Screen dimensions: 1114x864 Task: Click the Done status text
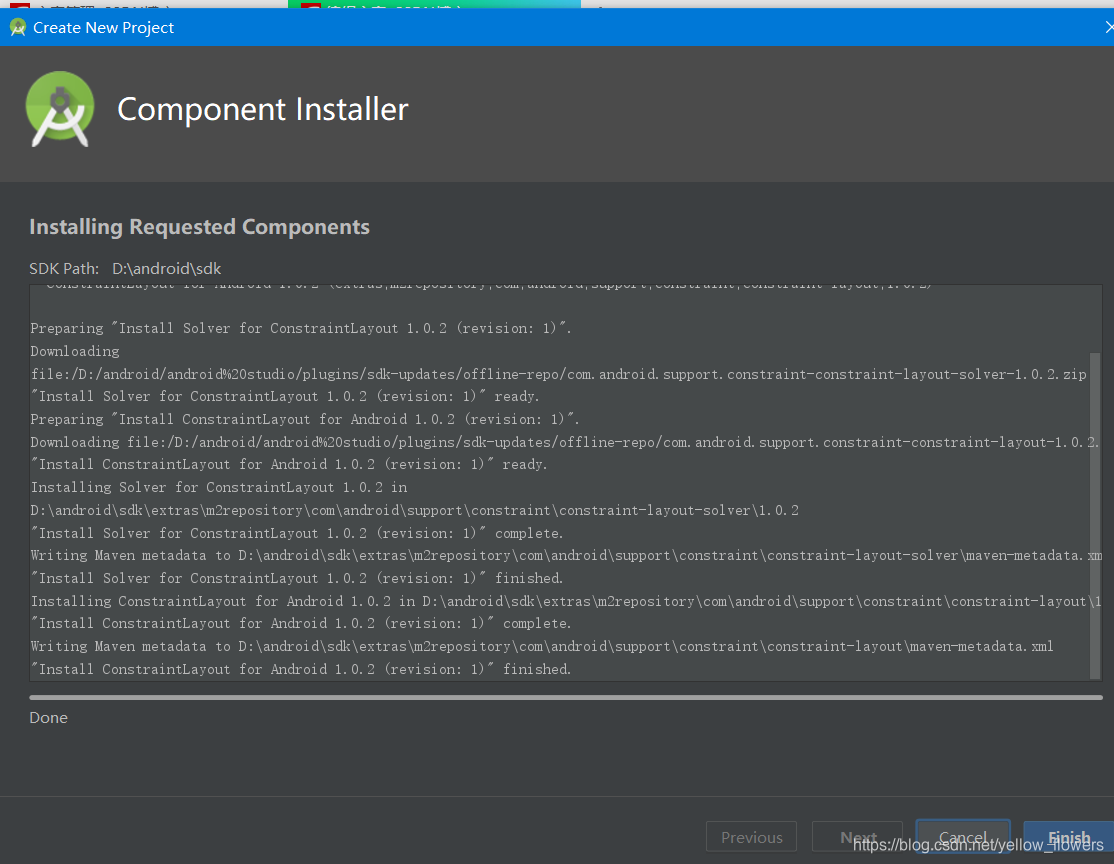coord(48,718)
